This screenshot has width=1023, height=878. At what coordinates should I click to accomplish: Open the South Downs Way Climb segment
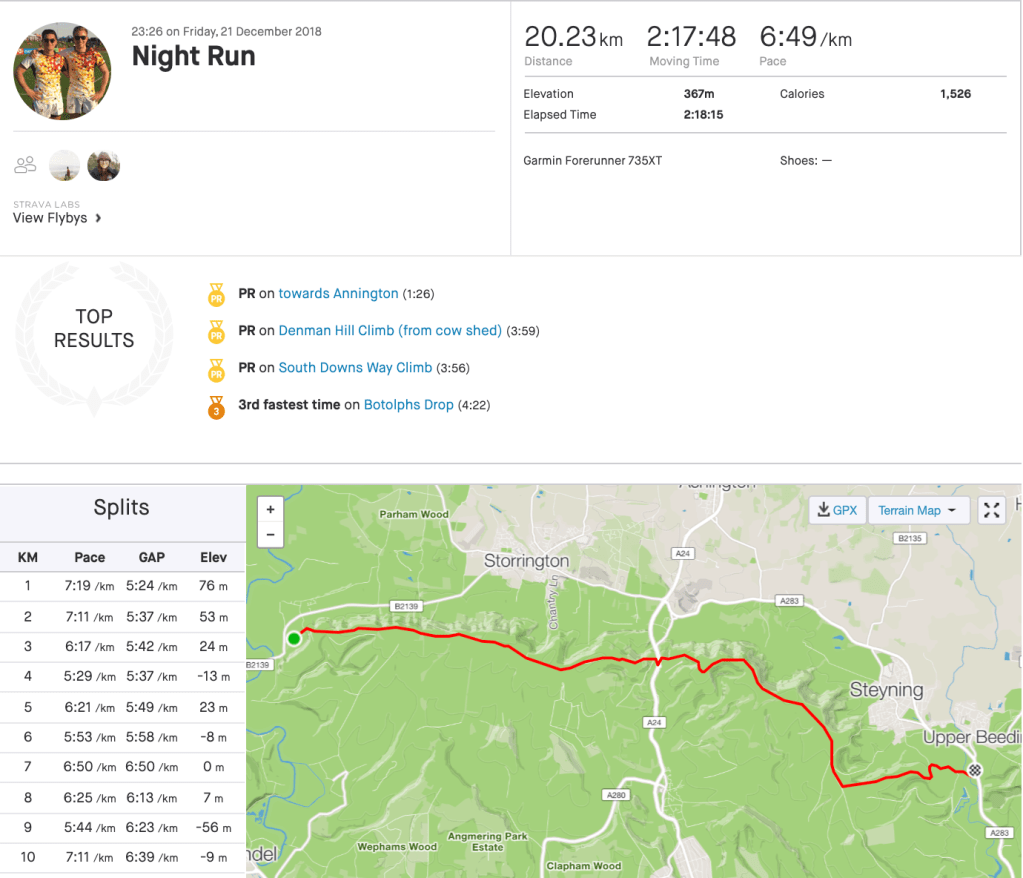click(x=355, y=368)
